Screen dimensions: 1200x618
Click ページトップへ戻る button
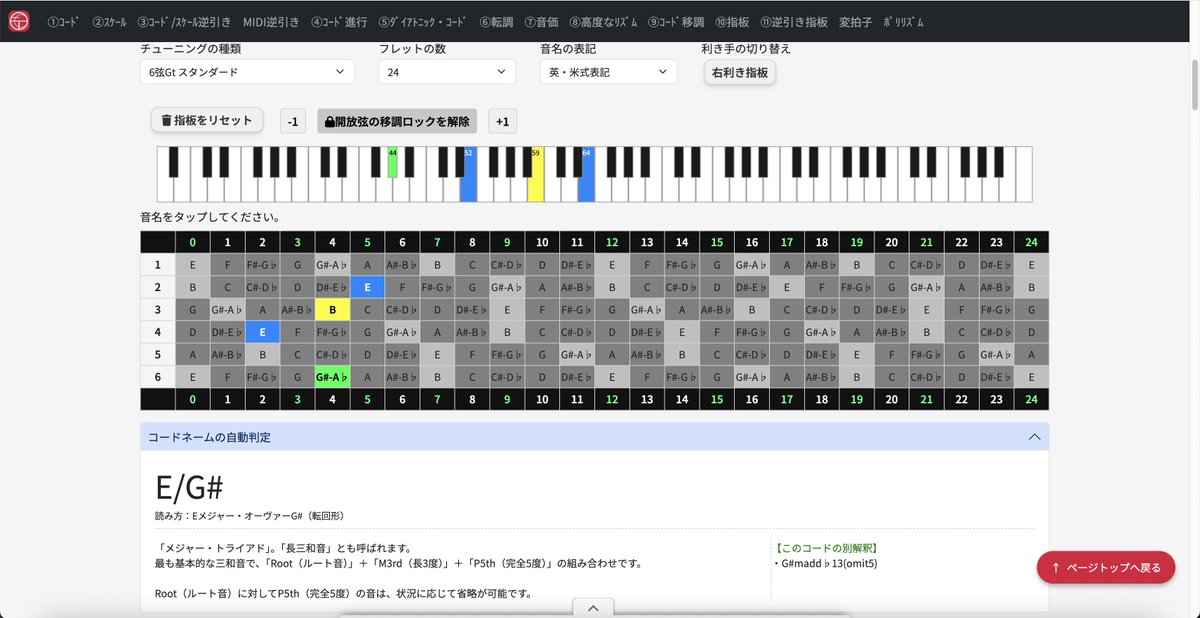pyautogui.click(x=1106, y=567)
